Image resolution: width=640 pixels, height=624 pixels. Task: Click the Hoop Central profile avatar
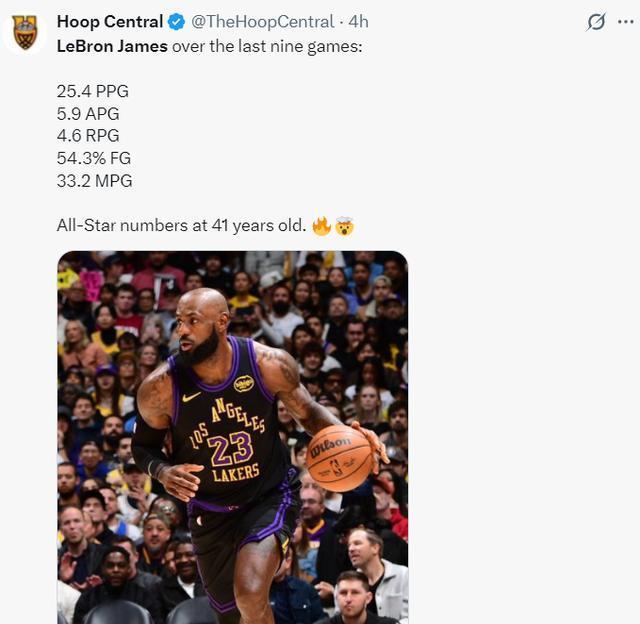(x=25, y=32)
